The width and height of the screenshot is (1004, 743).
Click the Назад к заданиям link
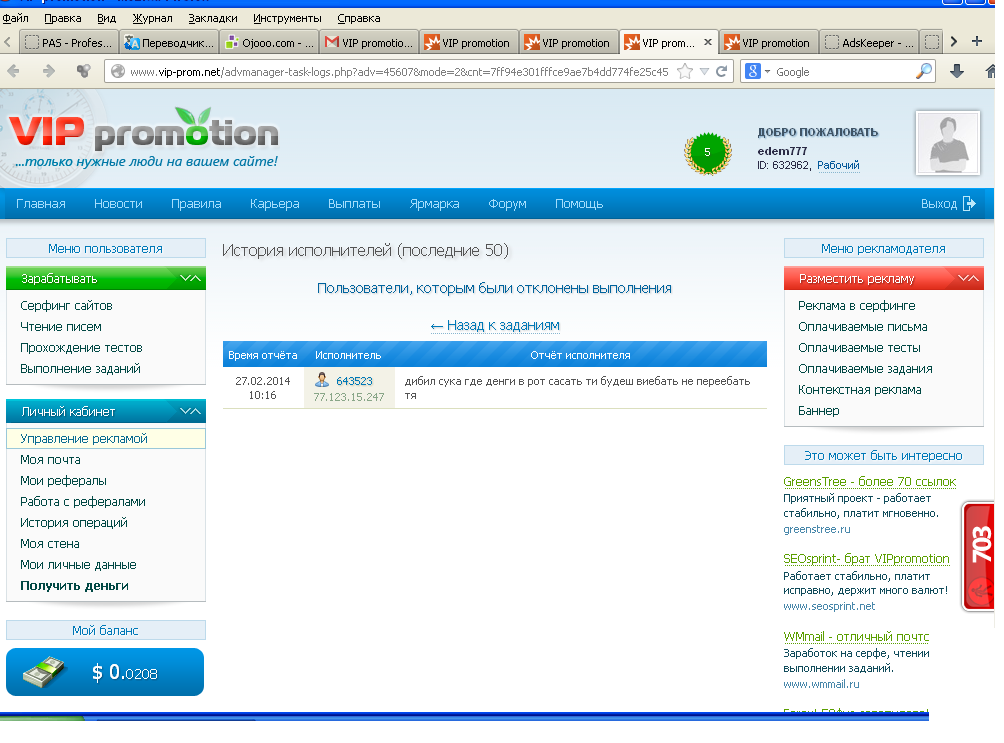point(495,325)
